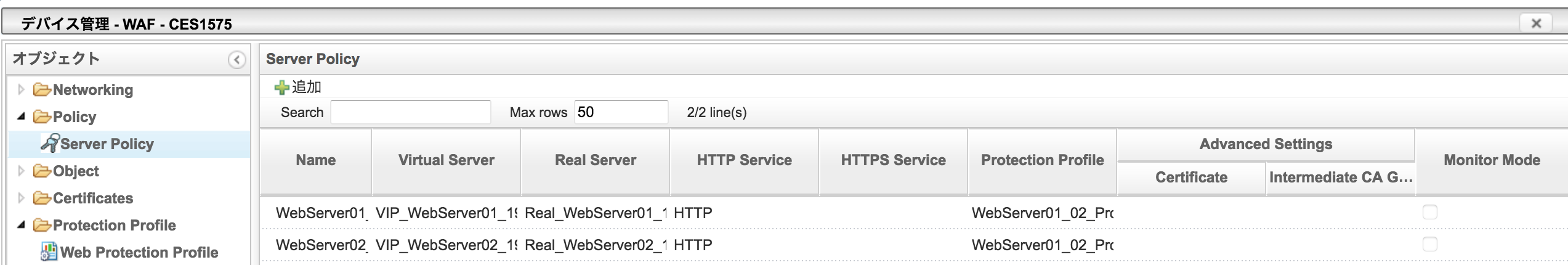The width and height of the screenshot is (1568, 265).
Task: Click the Networking folder icon
Action: tap(42, 90)
